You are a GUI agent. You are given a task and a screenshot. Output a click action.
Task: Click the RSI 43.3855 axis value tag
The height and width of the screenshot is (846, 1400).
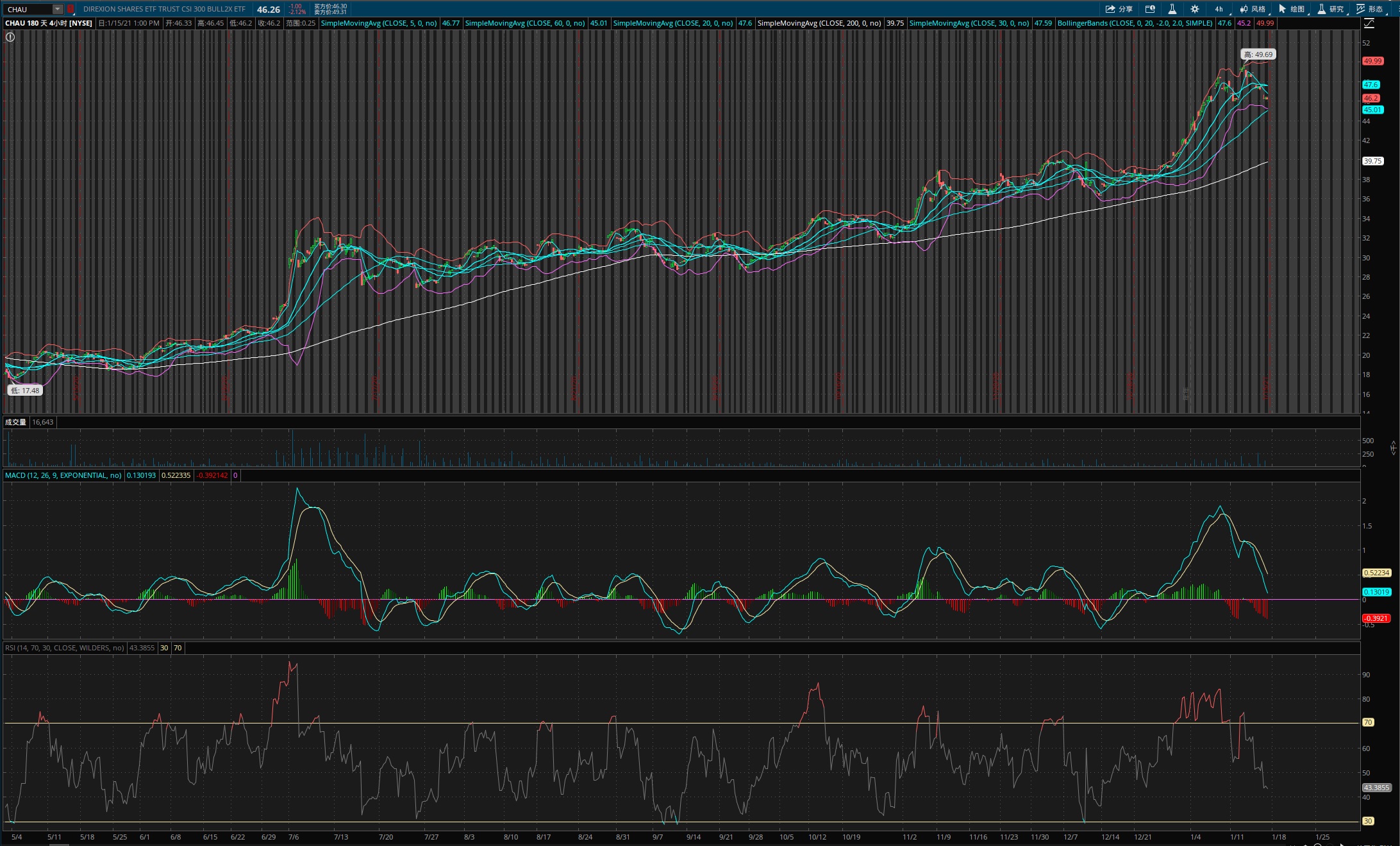1376,788
